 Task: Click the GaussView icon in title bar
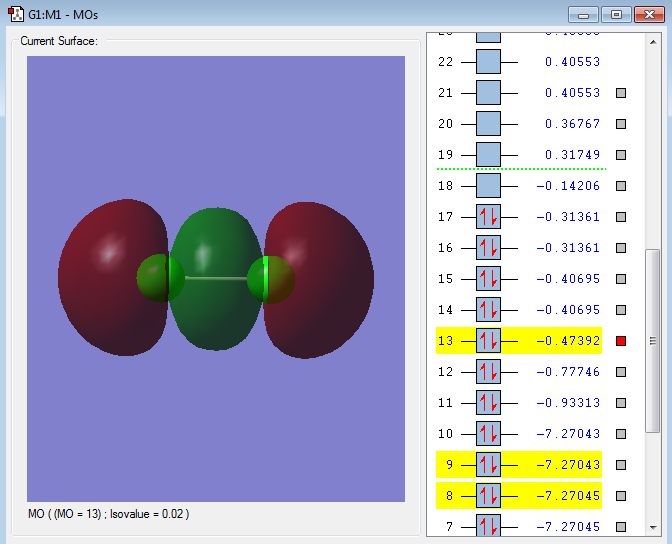16,15
